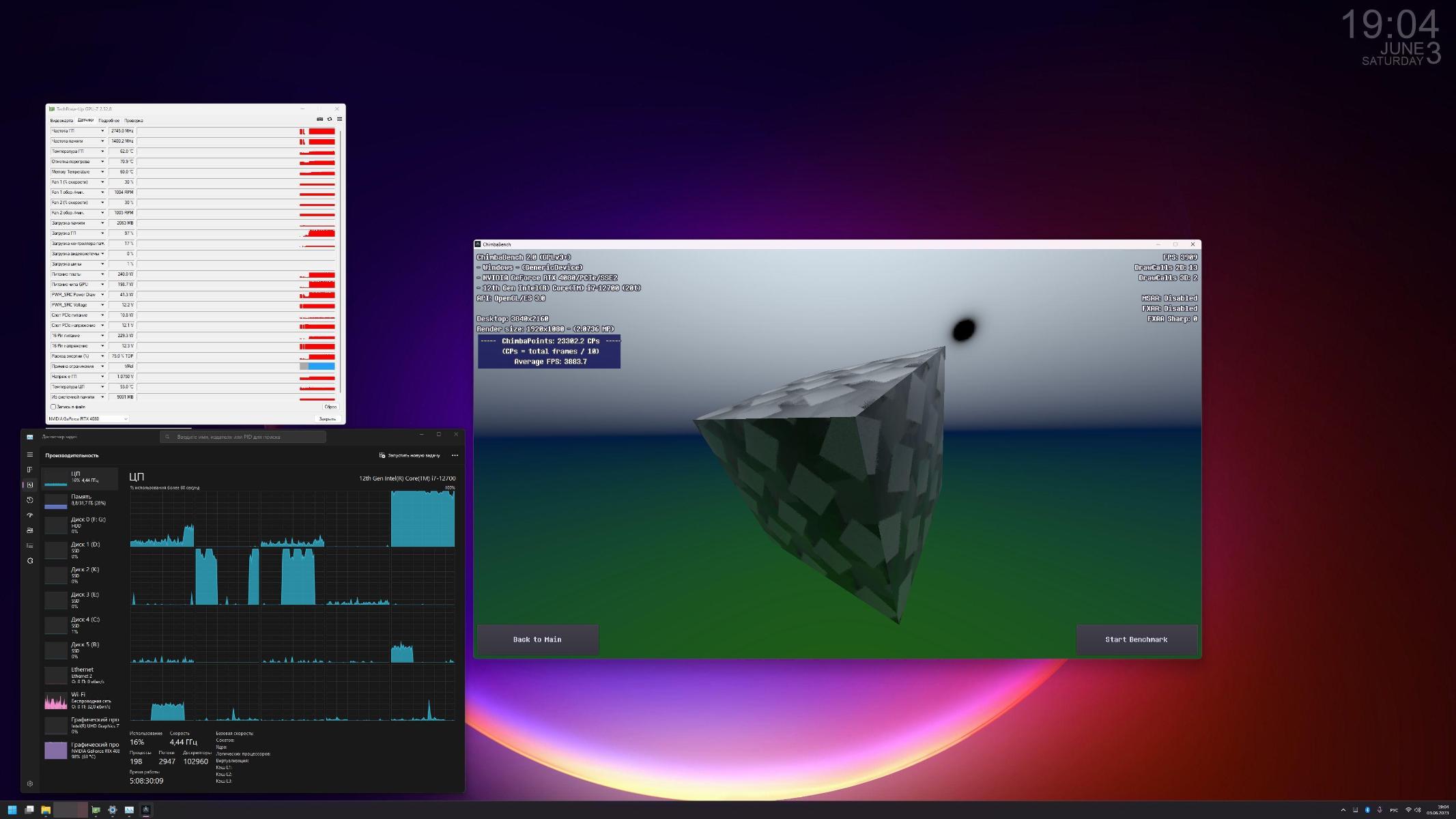Open Task Manager Services puzzle icon

click(30, 561)
